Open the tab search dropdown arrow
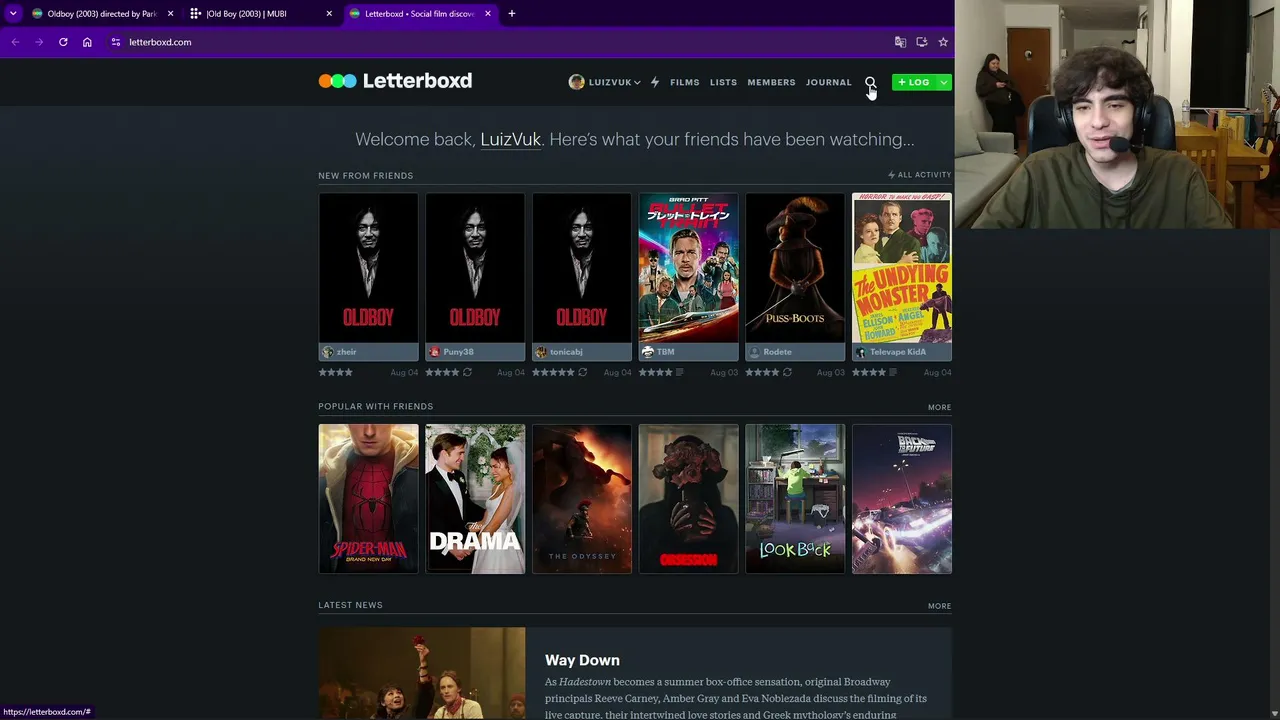 (13, 14)
